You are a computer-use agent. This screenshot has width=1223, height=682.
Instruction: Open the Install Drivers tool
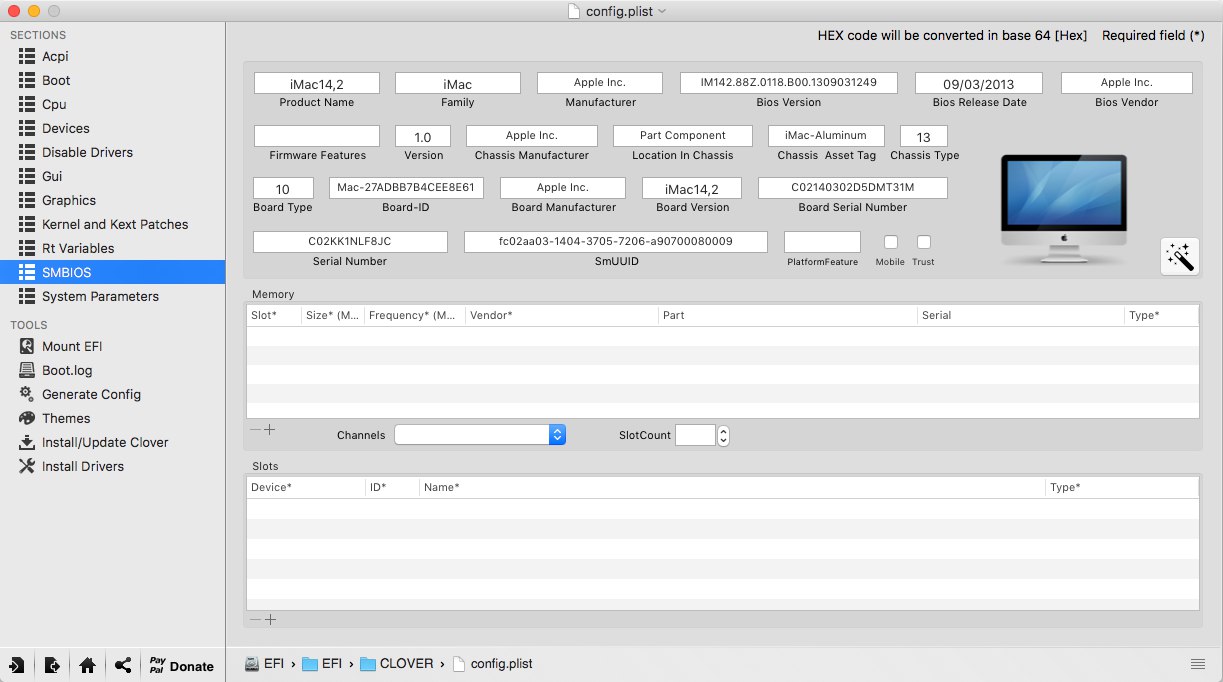pos(112,466)
